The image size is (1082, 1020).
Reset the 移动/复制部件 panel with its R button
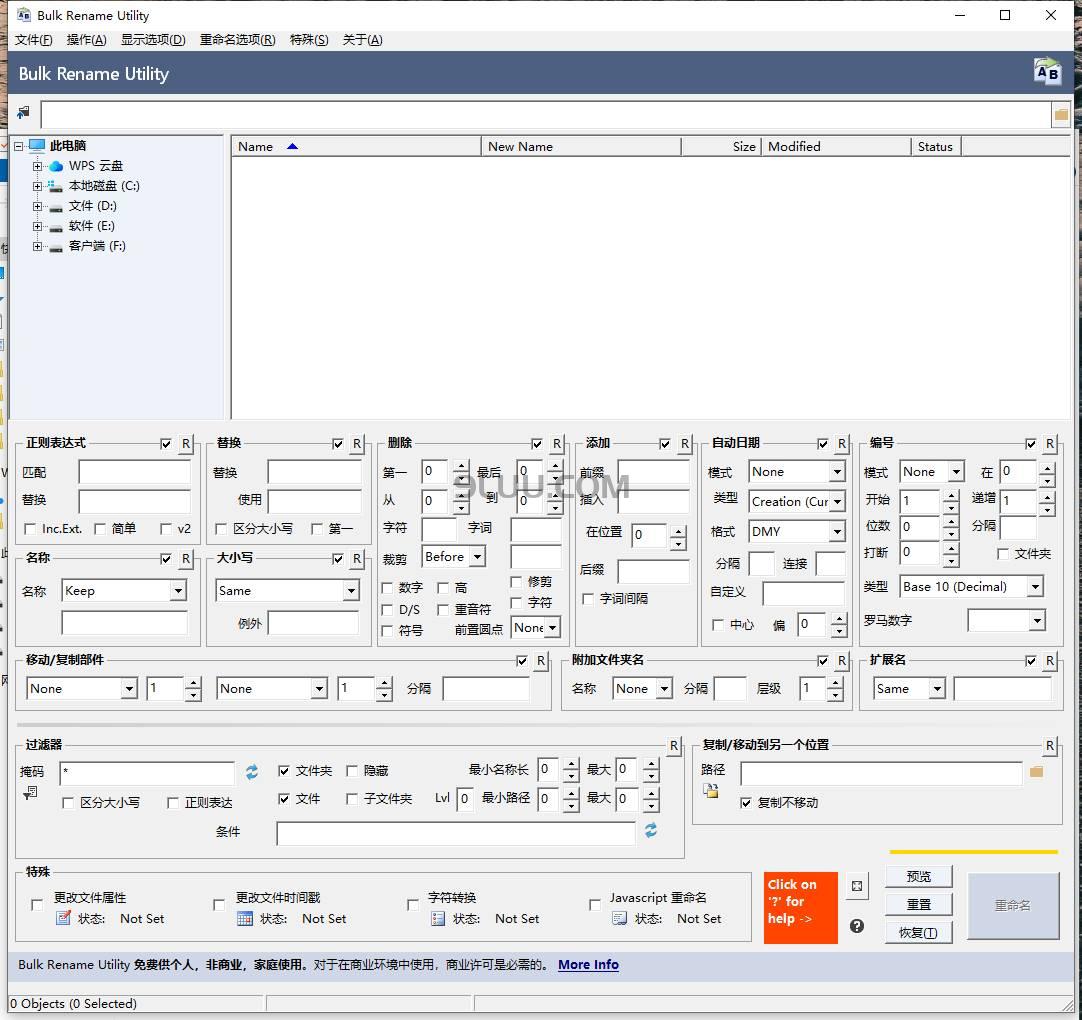click(541, 660)
